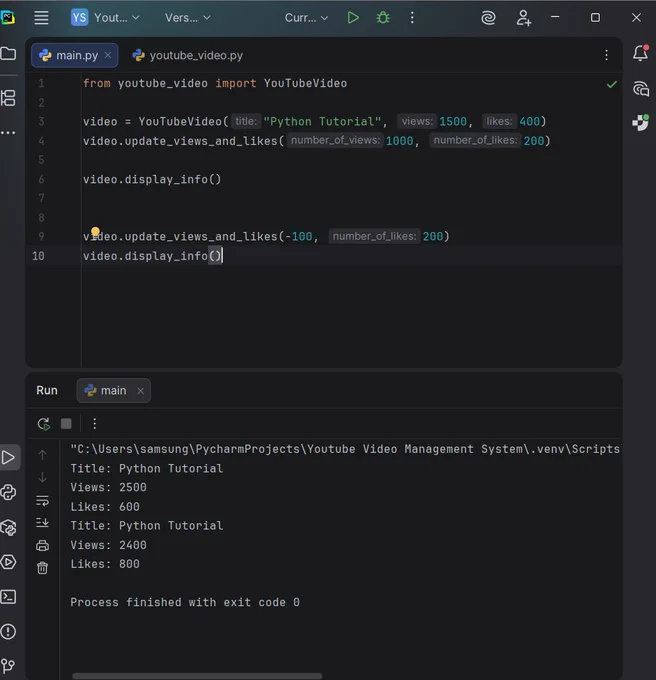Click the "Likes: 800" output line
This screenshot has width=656, height=680.
point(105,564)
